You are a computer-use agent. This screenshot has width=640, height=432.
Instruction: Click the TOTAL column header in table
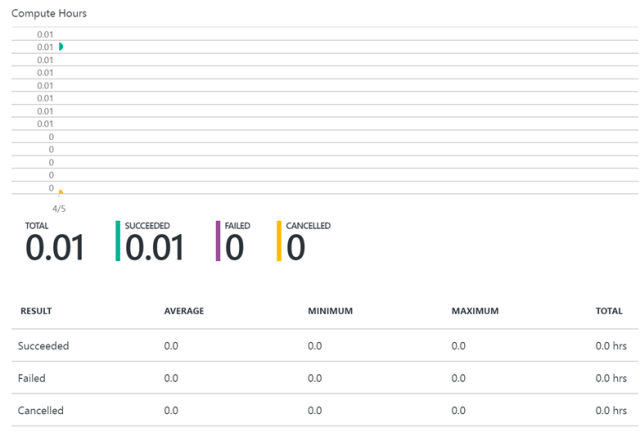point(609,311)
